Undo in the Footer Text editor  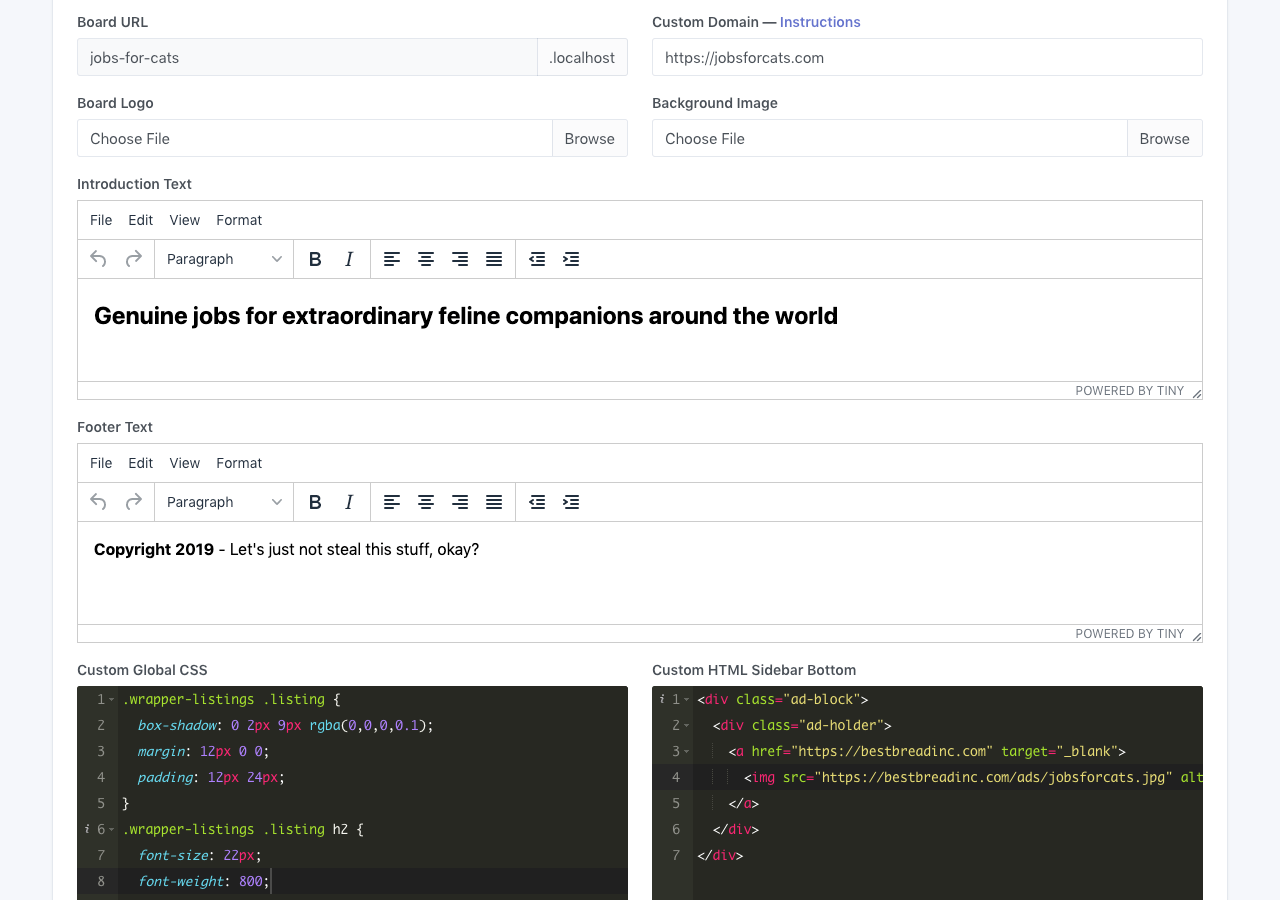pyautogui.click(x=98, y=502)
